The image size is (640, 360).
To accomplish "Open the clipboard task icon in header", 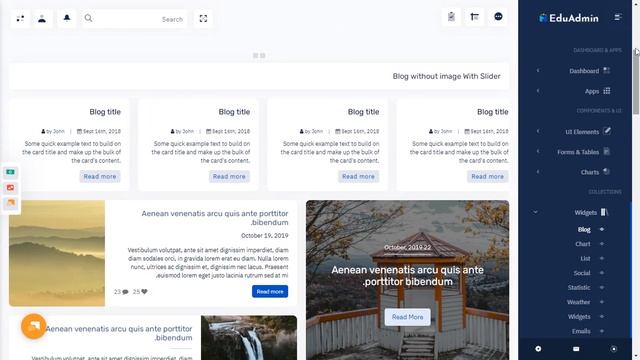I will 451,17.
